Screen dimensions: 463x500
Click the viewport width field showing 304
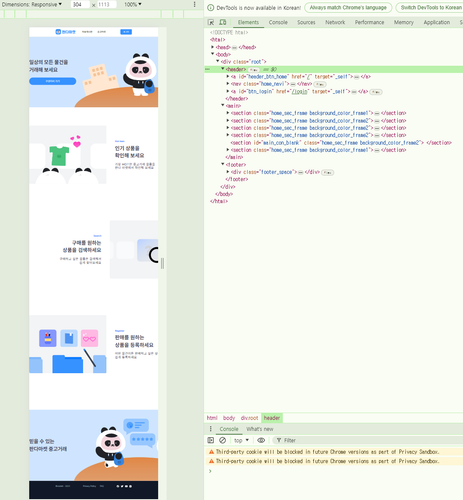[80, 4]
